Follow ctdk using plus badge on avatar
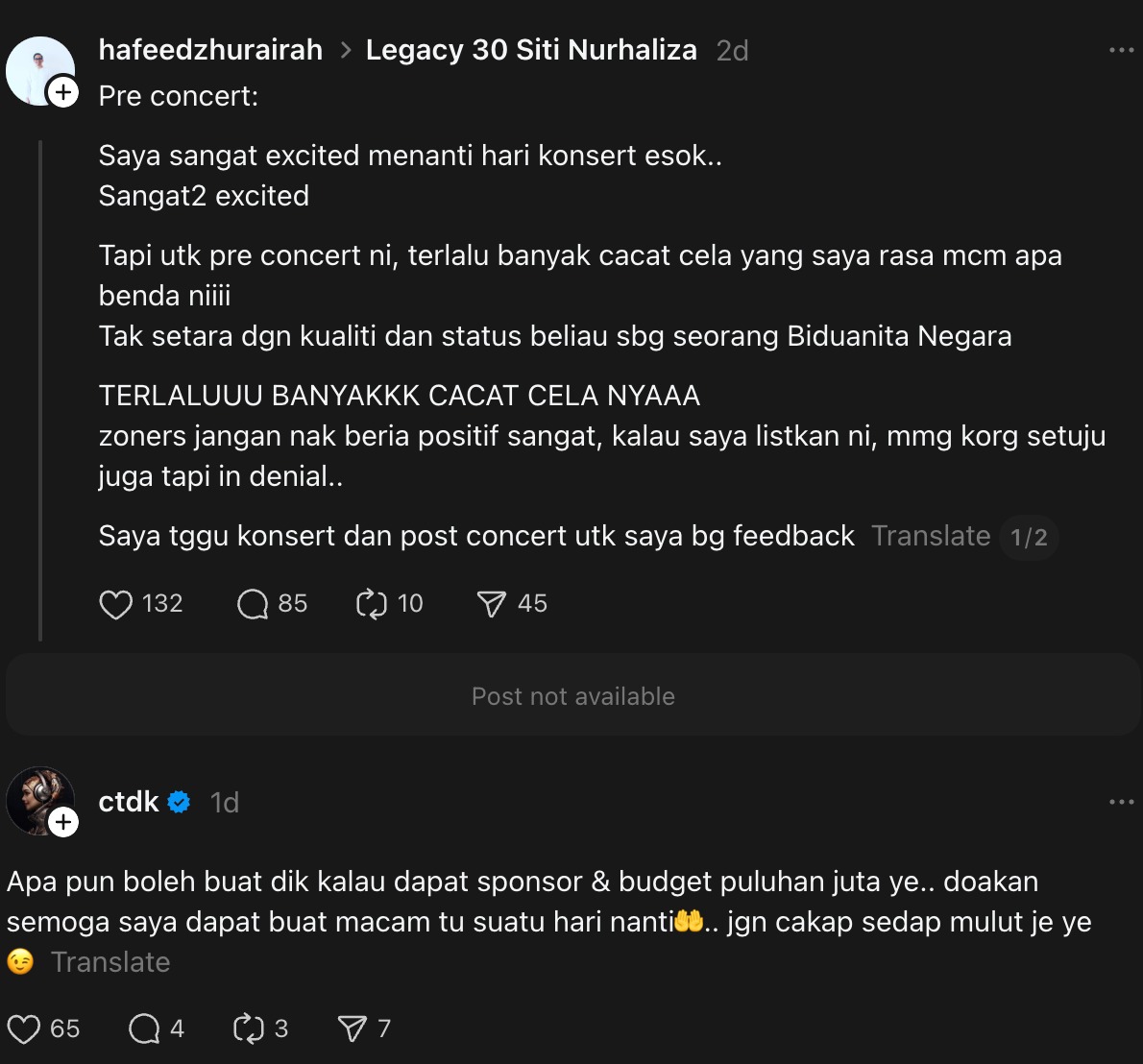The image size is (1143, 1064). (63, 823)
